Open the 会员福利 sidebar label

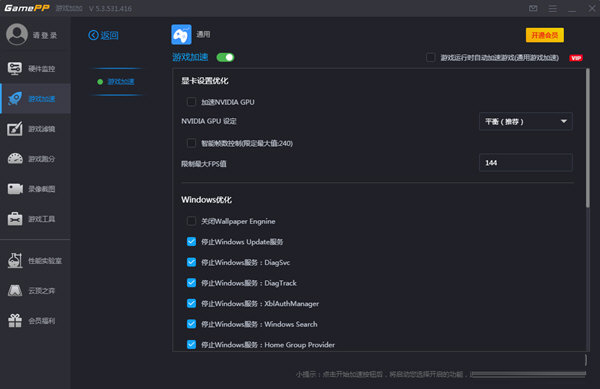(42, 321)
